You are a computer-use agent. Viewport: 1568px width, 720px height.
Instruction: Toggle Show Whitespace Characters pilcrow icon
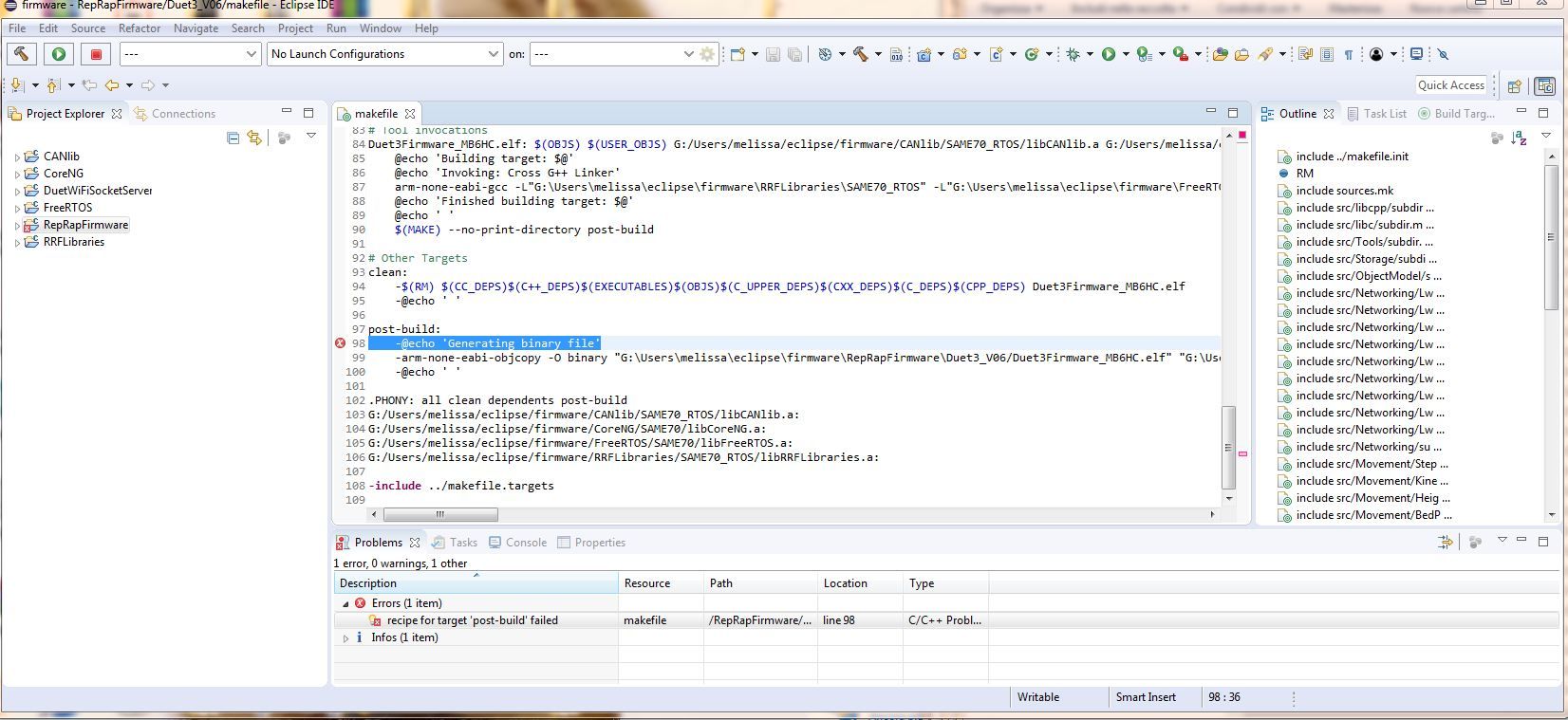pyautogui.click(x=1348, y=54)
